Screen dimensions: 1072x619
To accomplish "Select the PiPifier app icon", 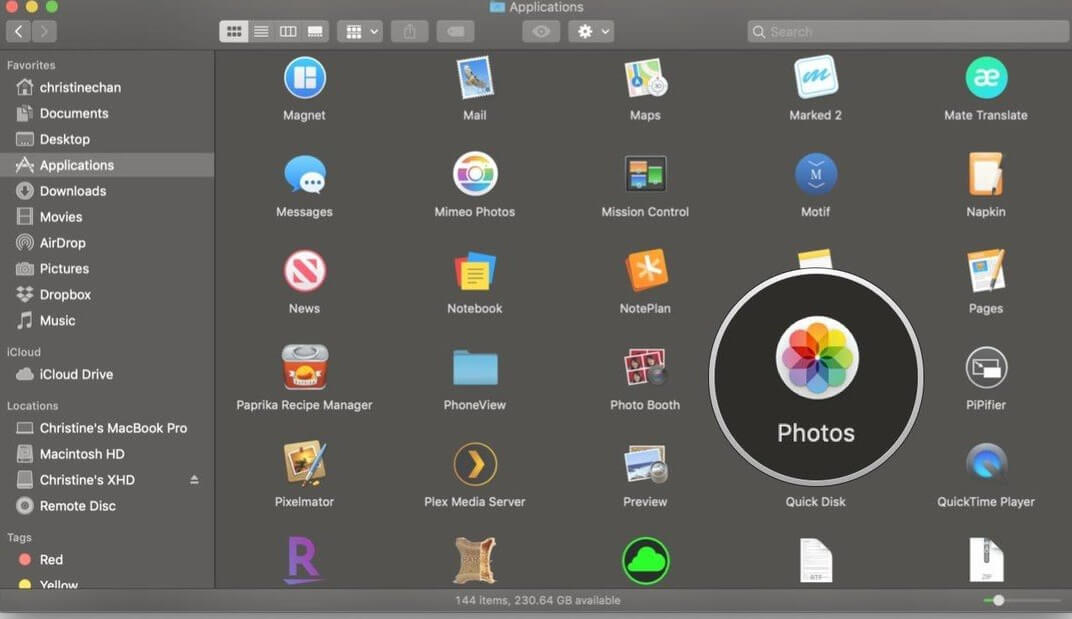I will [986, 367].
